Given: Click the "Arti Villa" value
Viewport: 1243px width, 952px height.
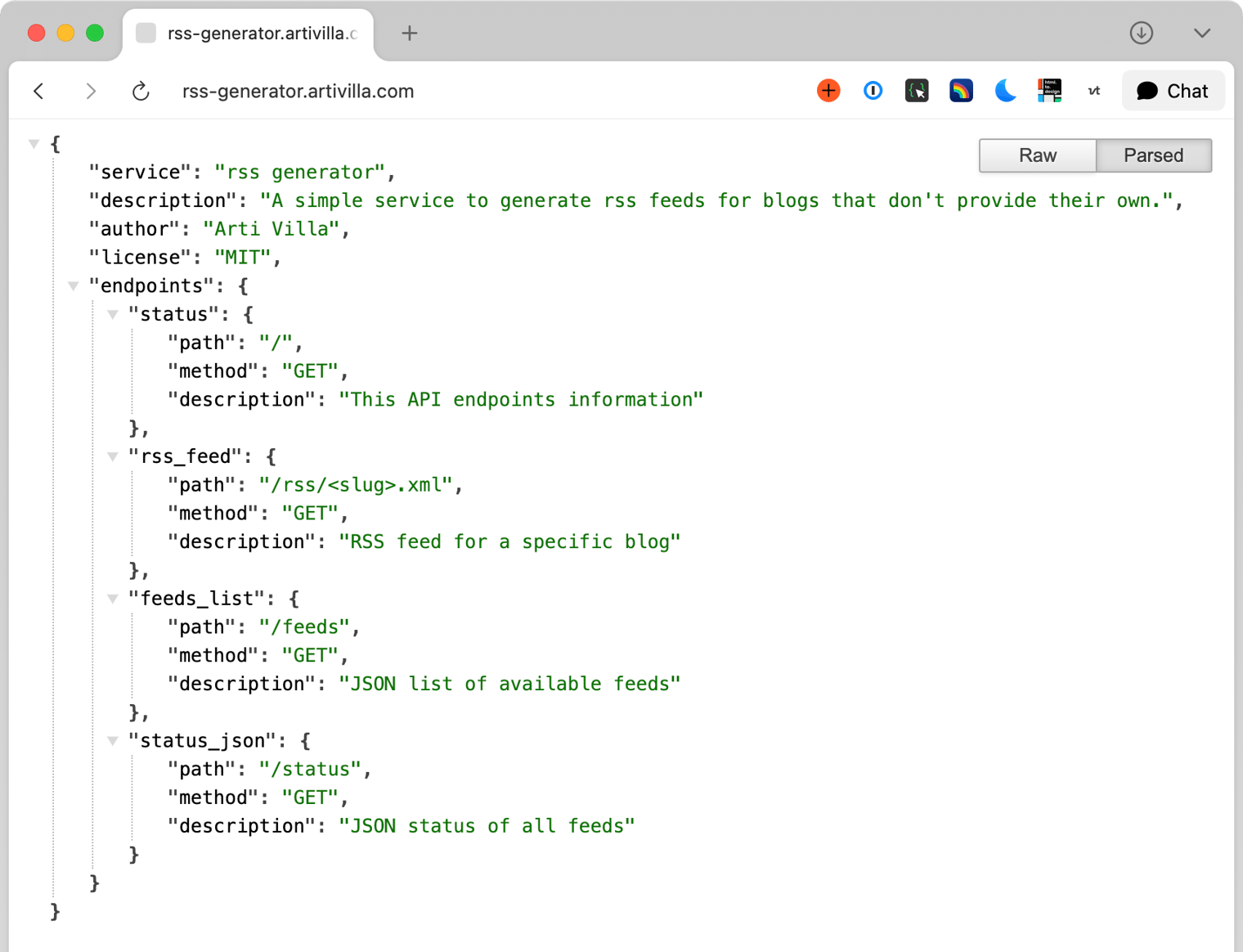Looking at the screenshot, I should tap(271, 229).
